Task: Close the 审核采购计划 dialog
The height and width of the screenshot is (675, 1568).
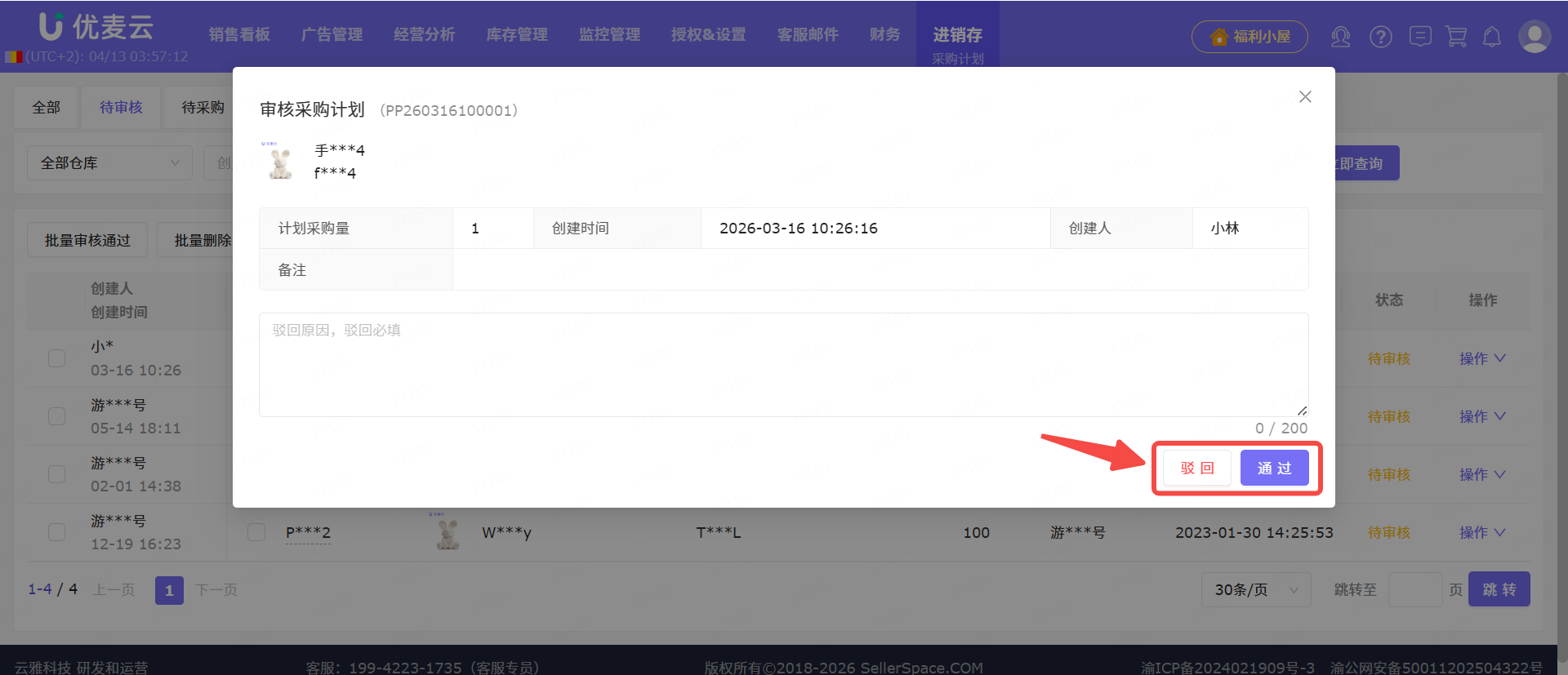Action: click(1305, 97)
